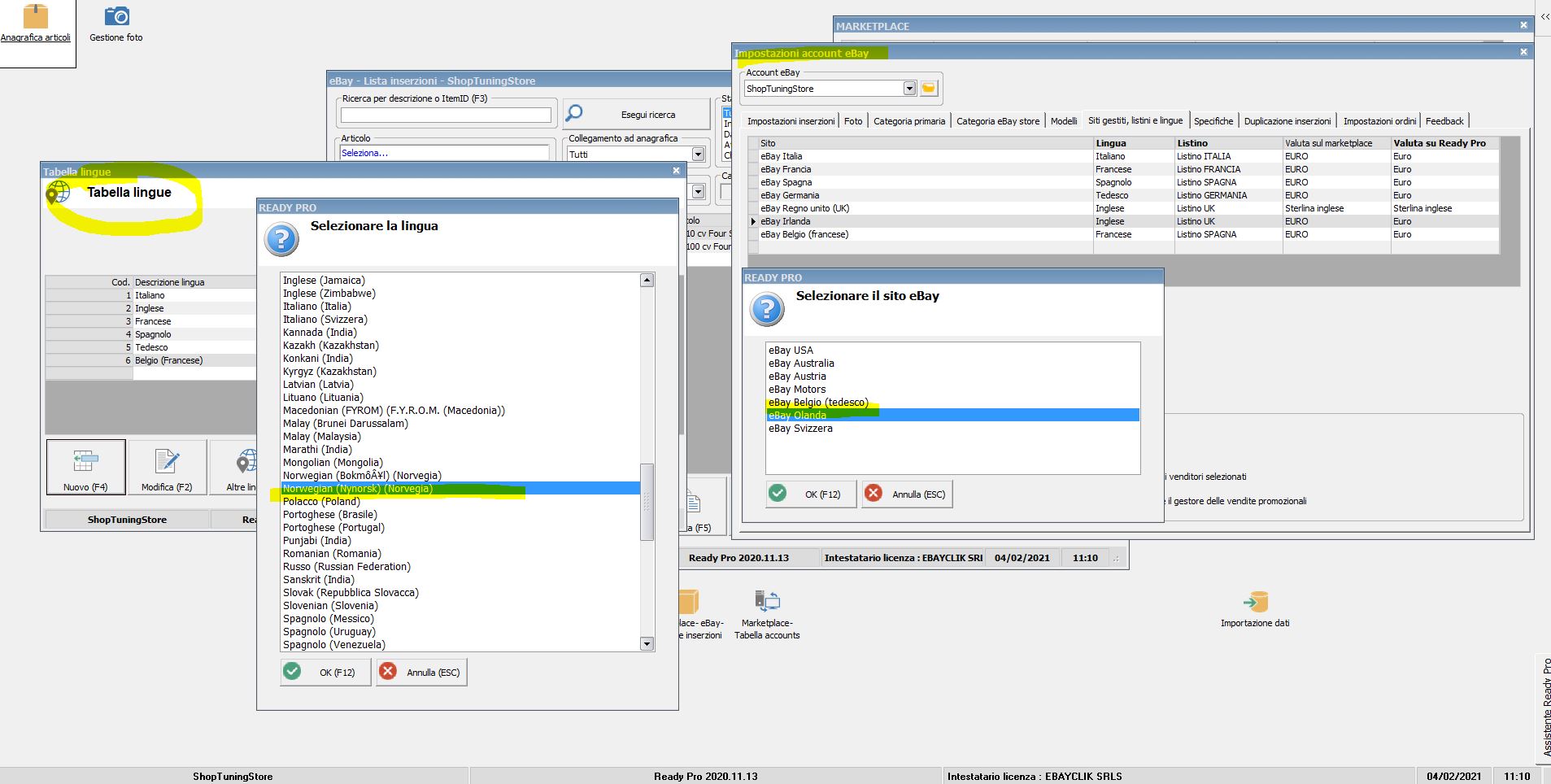Click Esegui ricerca button
This screenshot has width=1551, height=784.
tap(636, 114)
